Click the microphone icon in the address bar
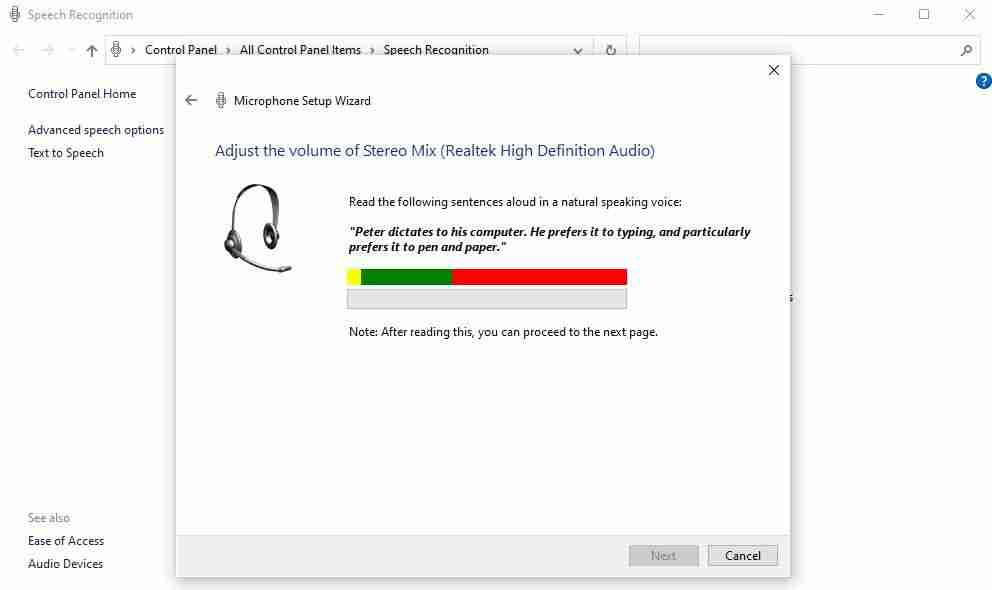 pos(116,49)
